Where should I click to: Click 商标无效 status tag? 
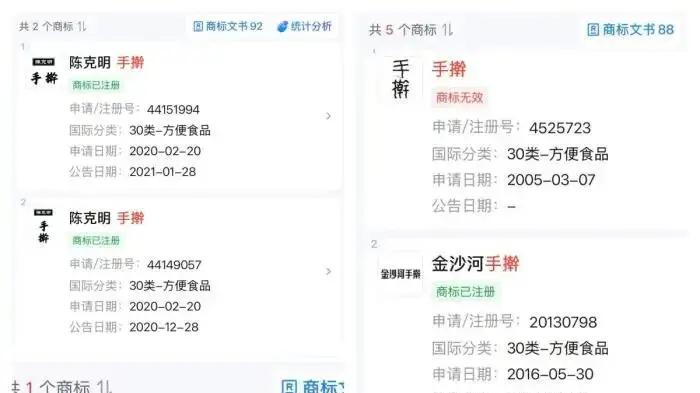(x=459, y=97)
